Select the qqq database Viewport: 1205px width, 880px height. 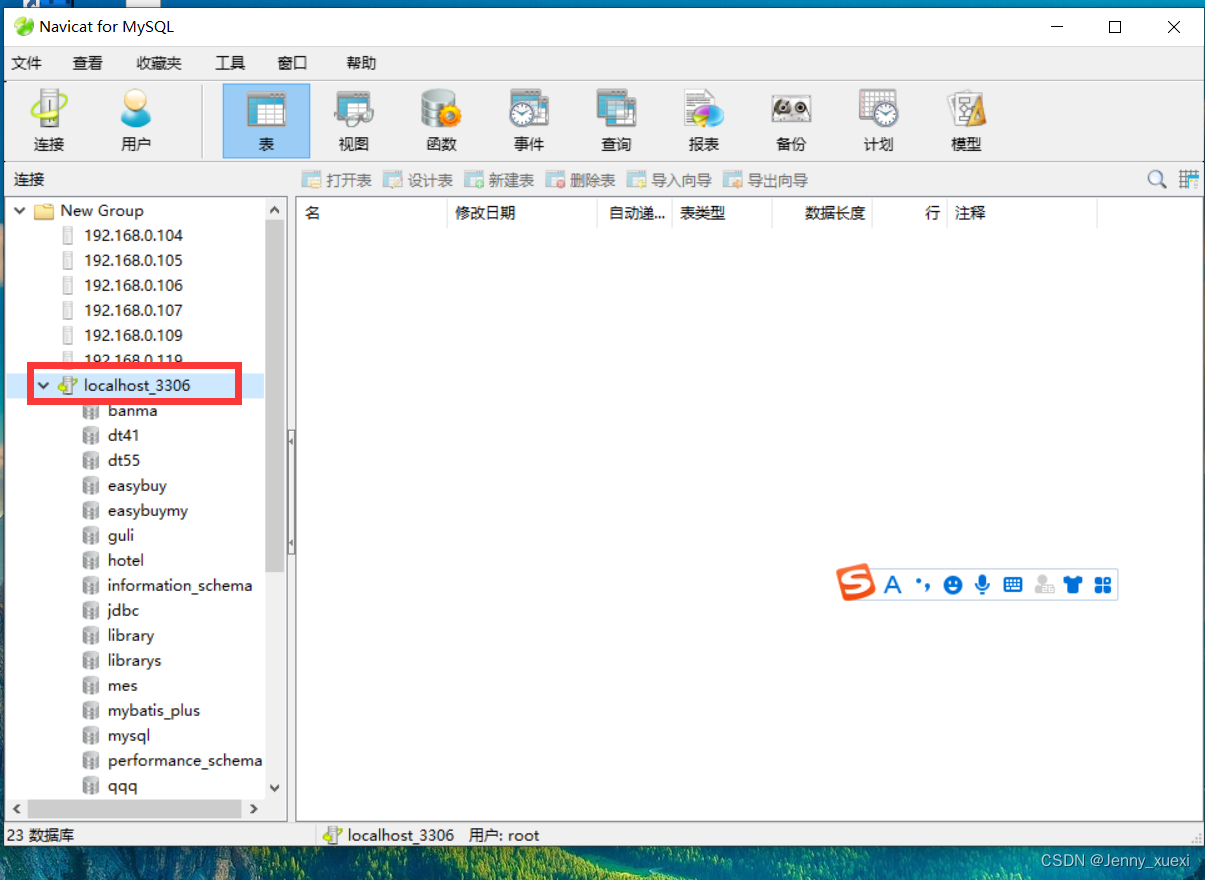123,785
